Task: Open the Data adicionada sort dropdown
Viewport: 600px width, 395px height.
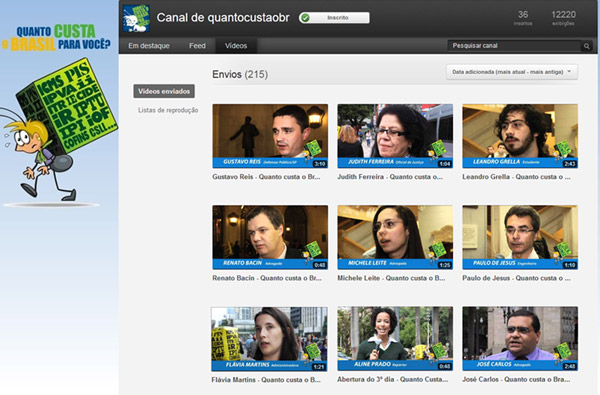Action: pyautogui.click(x=512, y=72)
